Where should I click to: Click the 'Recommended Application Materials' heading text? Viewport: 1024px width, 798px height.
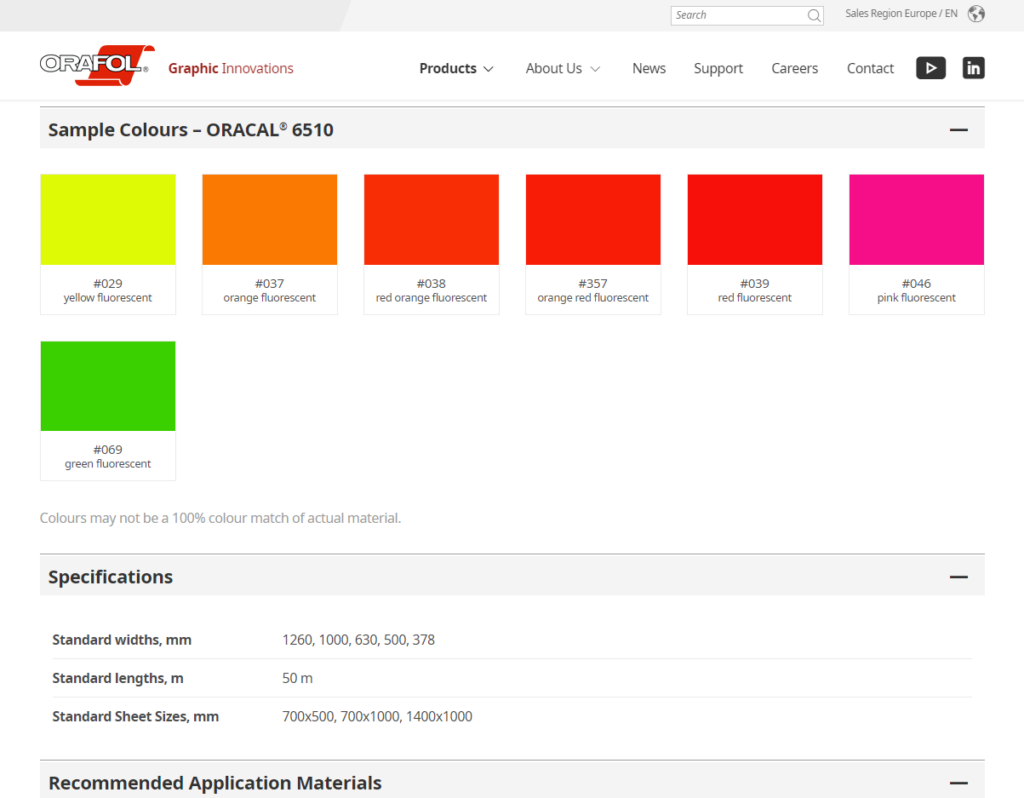click(215, 783)
